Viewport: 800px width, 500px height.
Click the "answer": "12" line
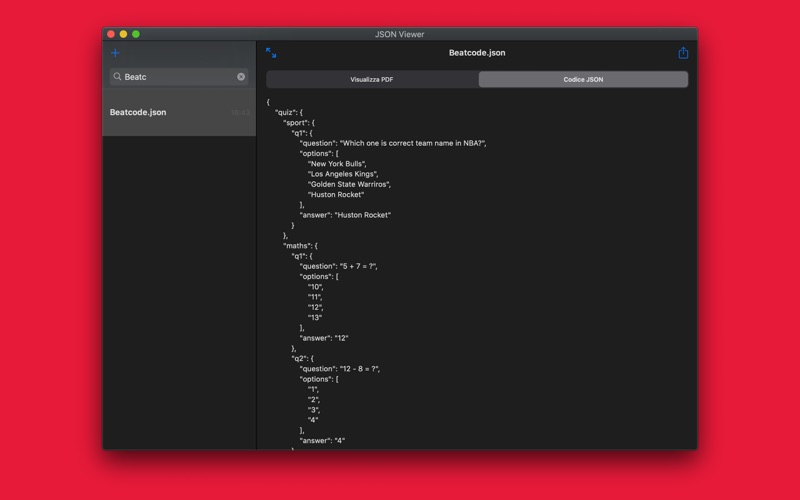pos(323,338)
